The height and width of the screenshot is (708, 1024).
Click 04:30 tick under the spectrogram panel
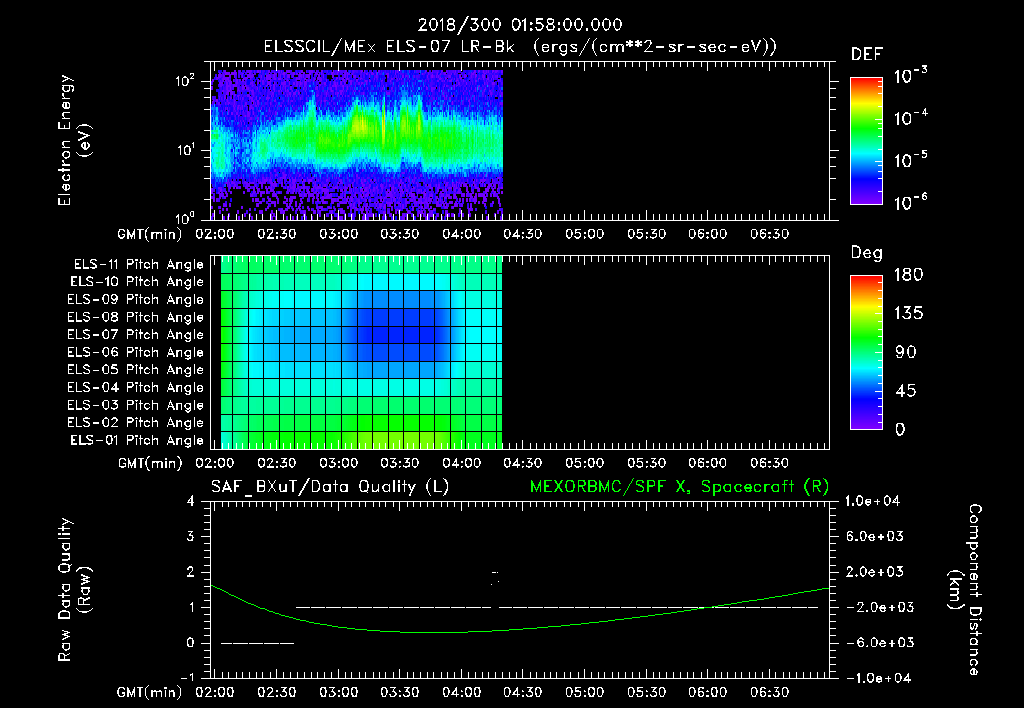[x=522, y=234]
